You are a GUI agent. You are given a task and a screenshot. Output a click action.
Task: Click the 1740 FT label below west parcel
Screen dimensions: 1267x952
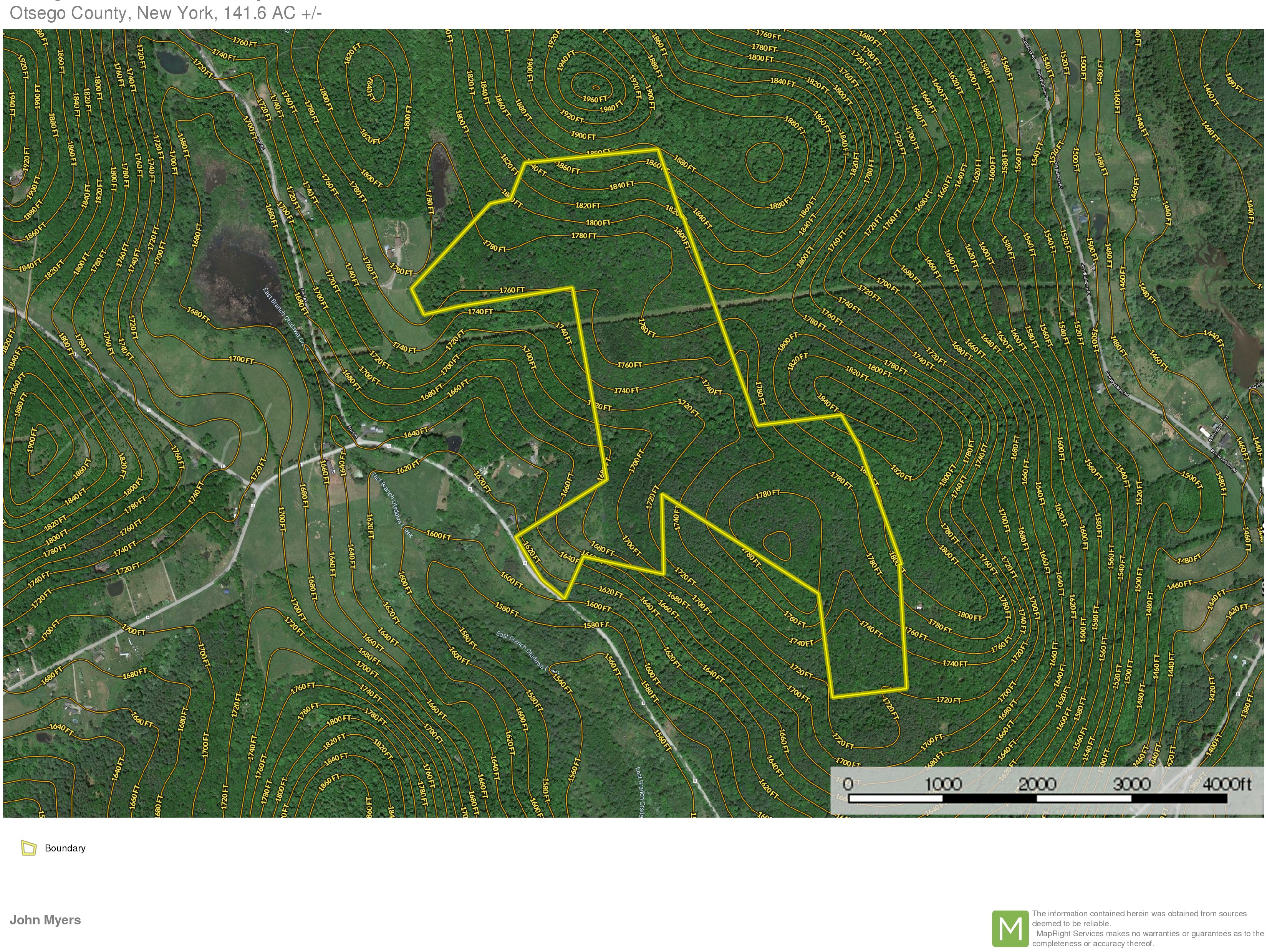click(480, 312)
